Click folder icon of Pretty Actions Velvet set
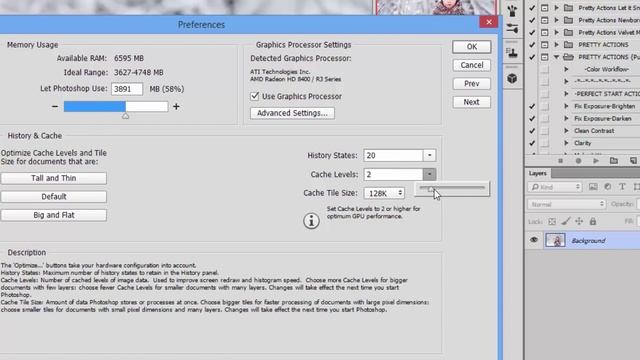The width and height of the screenshot is (640, 360). point(568,32)
